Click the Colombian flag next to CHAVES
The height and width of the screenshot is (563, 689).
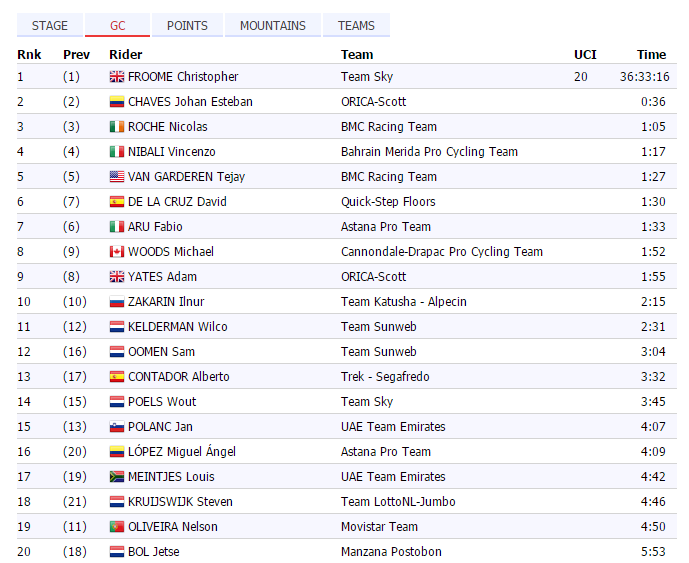click(x=116, y=102)
